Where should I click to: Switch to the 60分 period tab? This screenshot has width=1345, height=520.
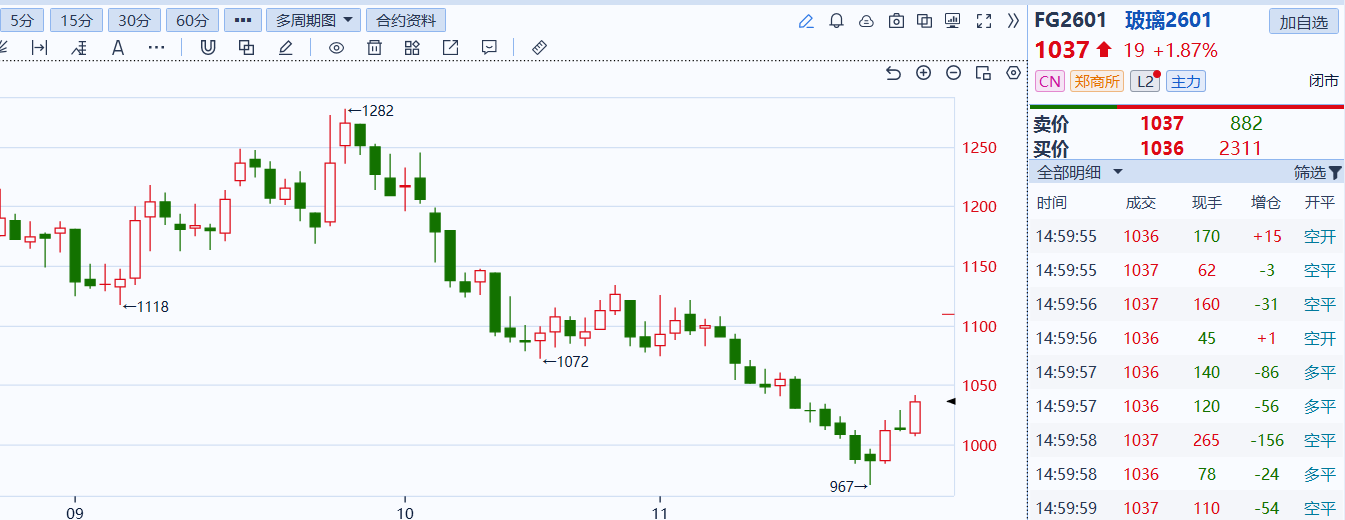(192, 20)
